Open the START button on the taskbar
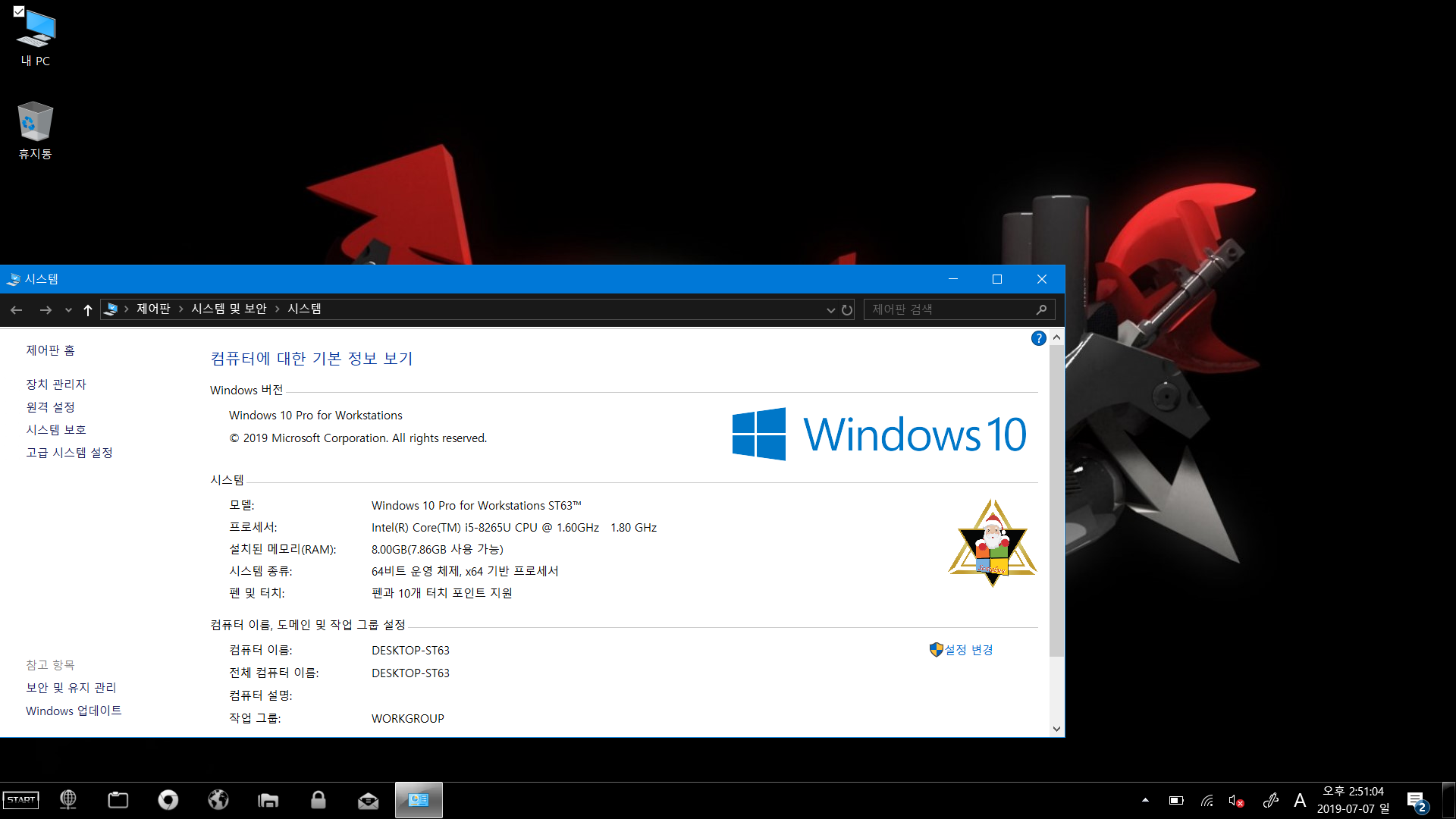The height and width of the screenshot is (819, 1456). 21,800
